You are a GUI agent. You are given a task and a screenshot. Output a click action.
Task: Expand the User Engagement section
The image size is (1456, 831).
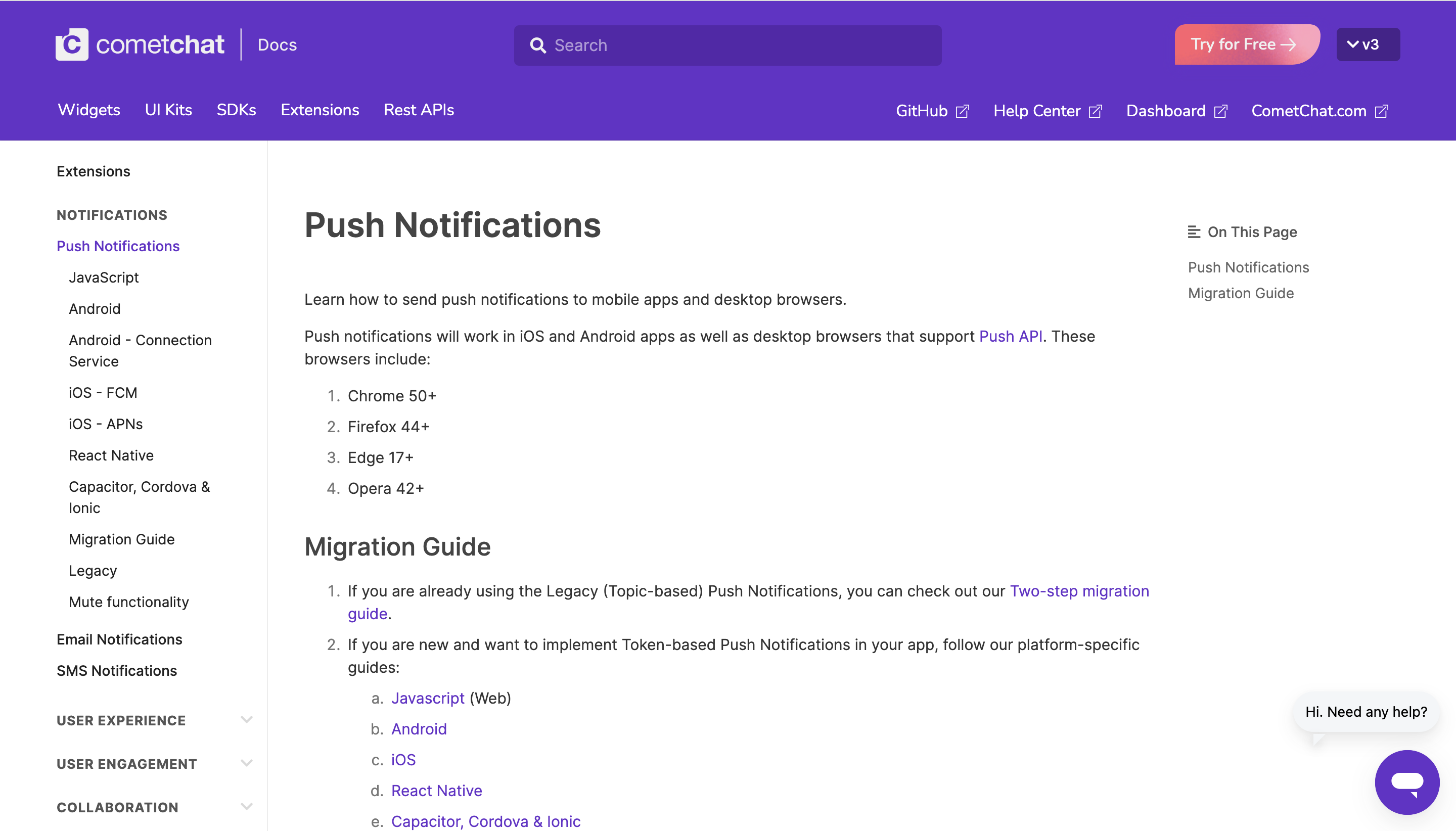click(x=246, y=763)
